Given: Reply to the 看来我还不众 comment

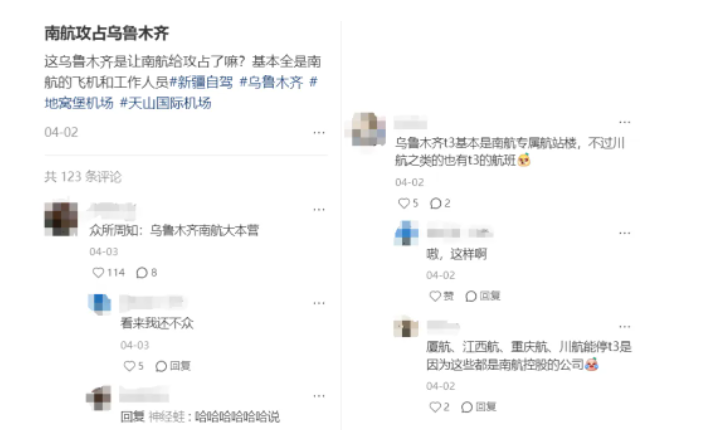Looking at the screenshot, I should pos(173,366).
